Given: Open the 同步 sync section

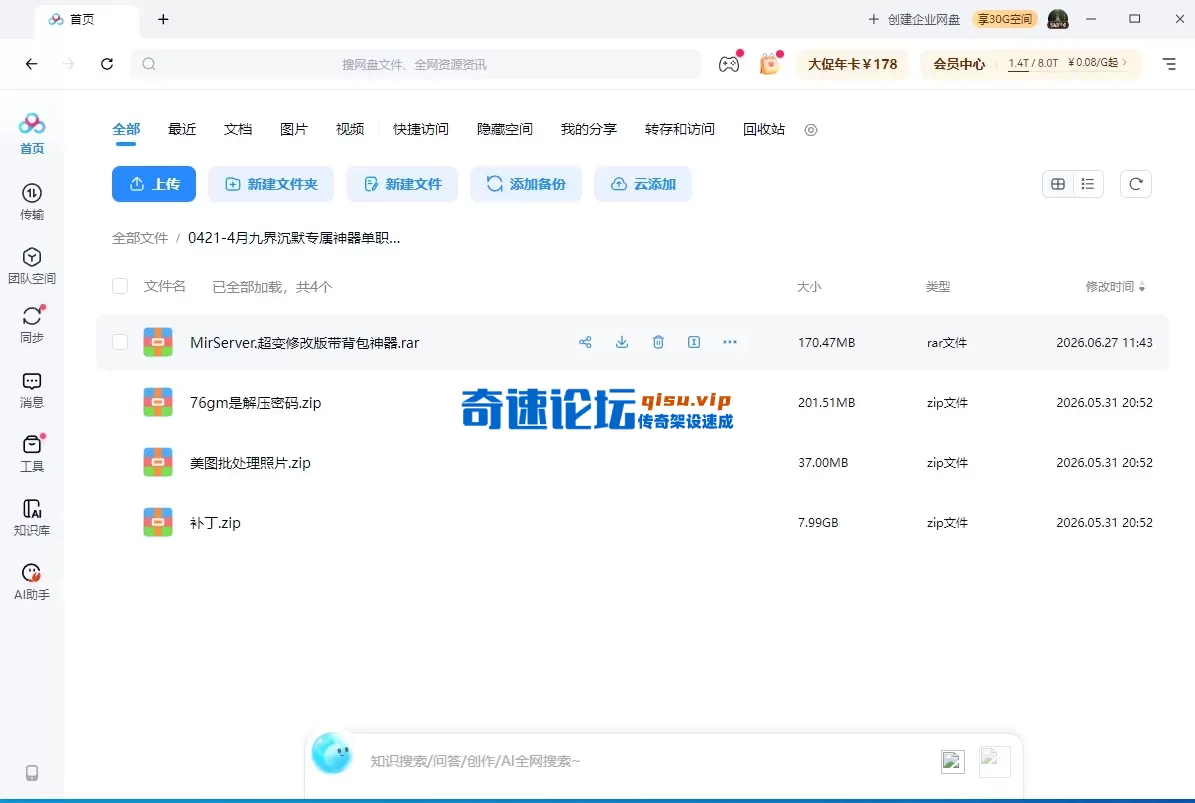Looking at the screenshot, I should tap(31, 325).
